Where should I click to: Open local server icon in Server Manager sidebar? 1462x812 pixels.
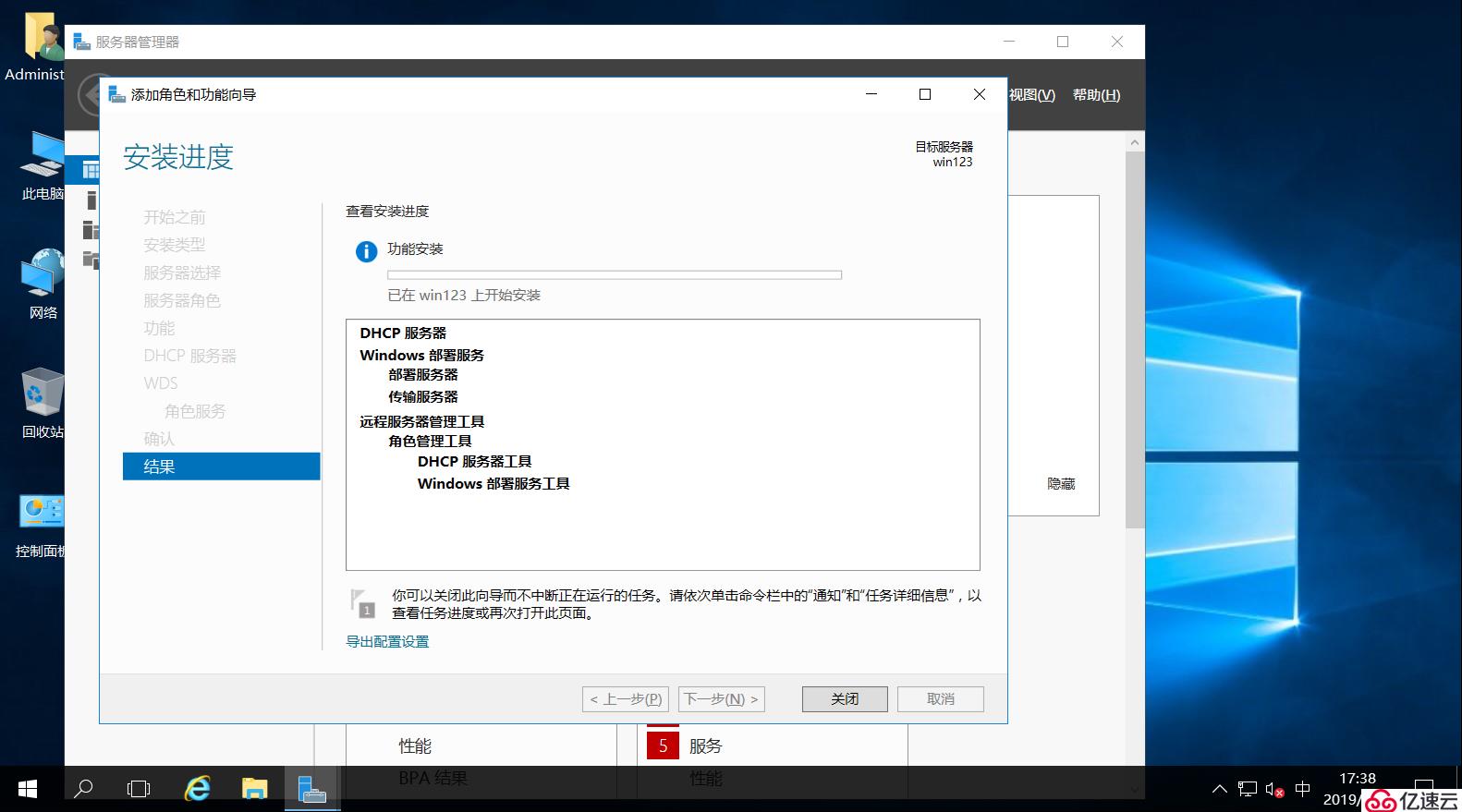[x=91, y=200]
